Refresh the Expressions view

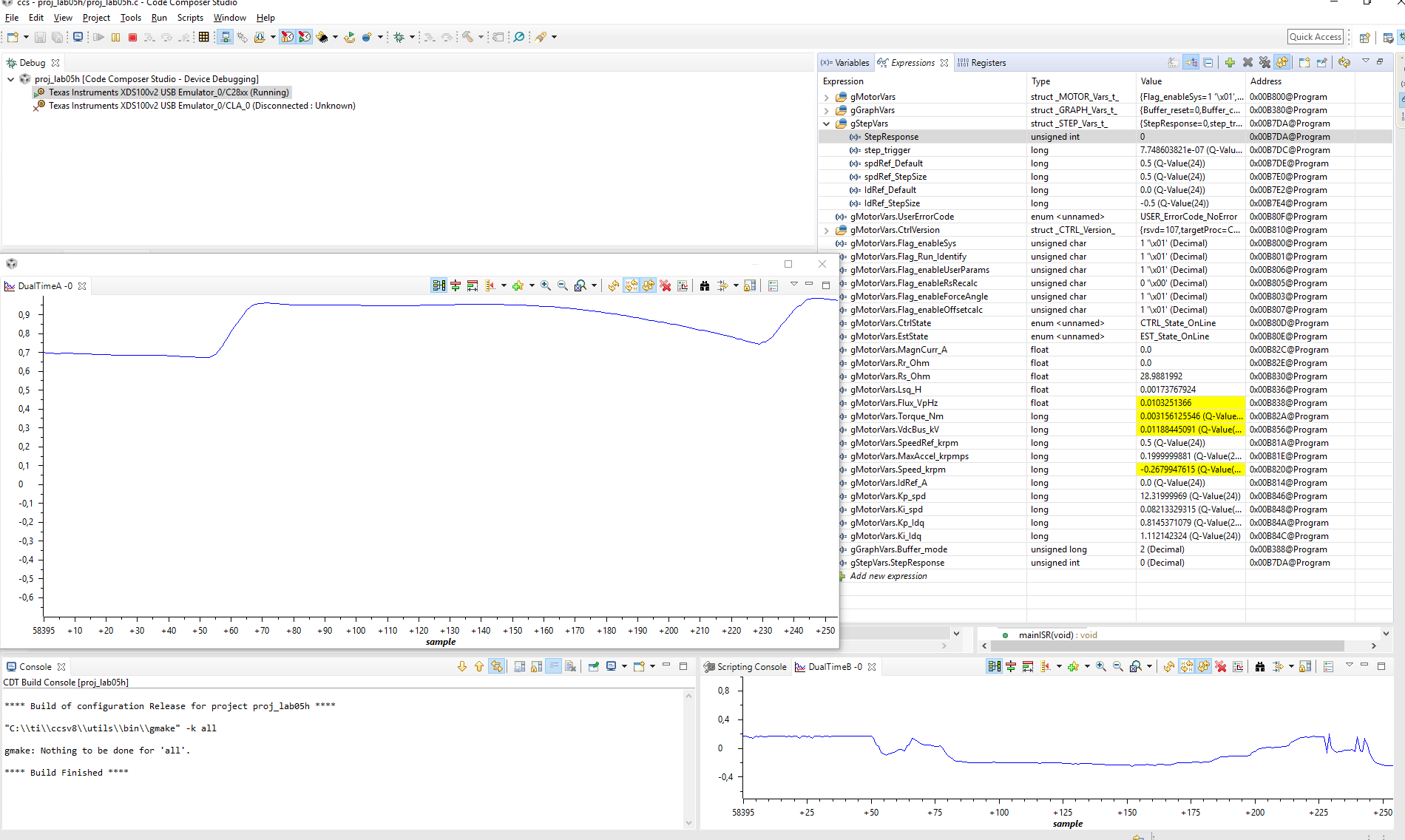(1344, 63)
